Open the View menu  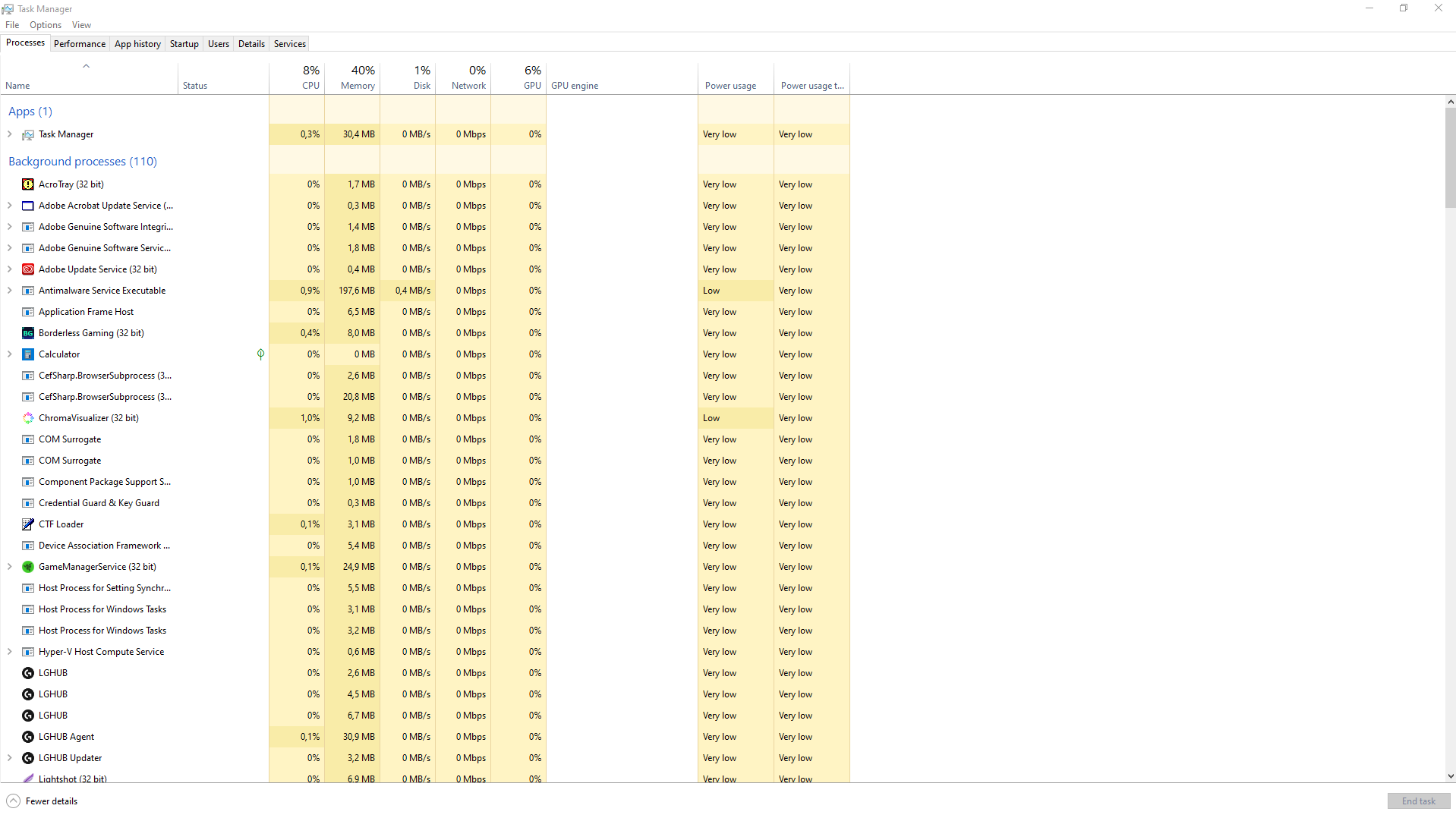tap(81, 25)
